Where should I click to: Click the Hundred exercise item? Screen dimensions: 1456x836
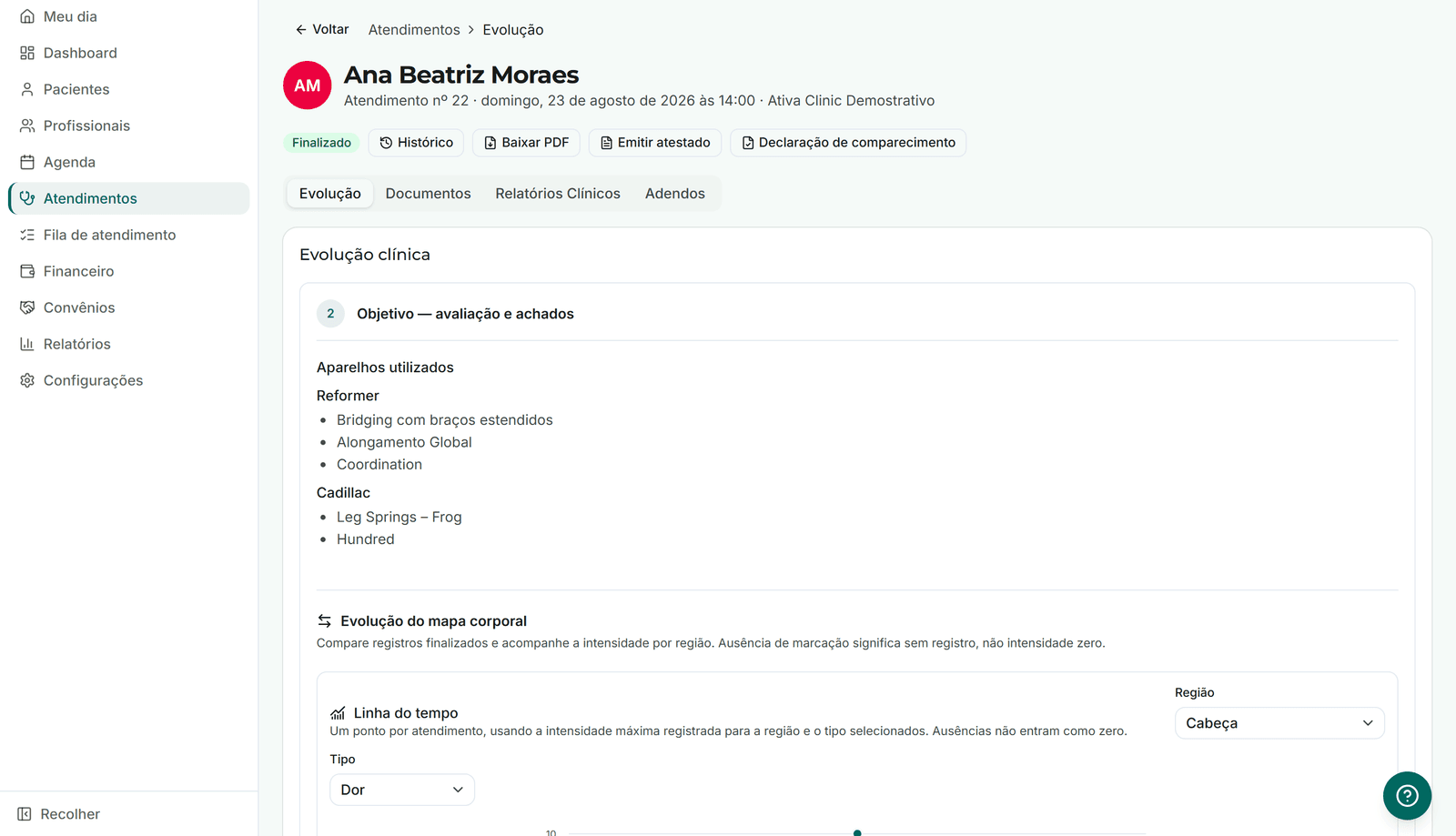point(366,539)
